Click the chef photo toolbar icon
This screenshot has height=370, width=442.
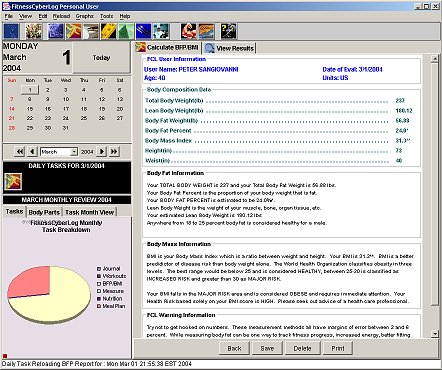[161, 31]
